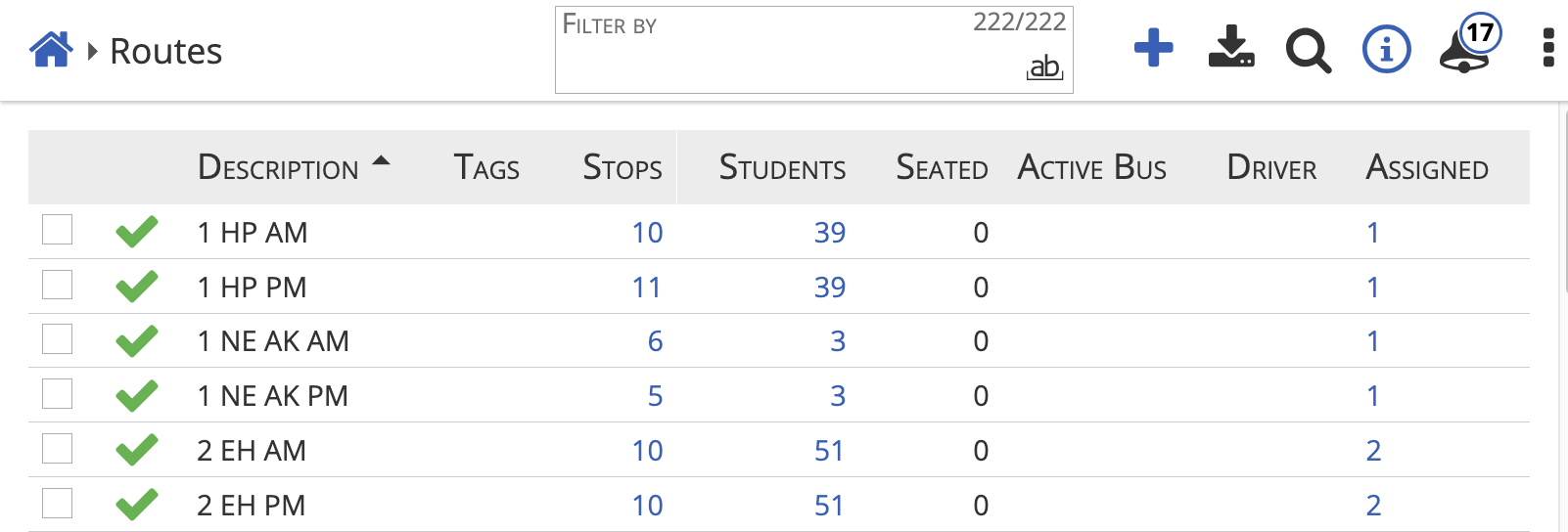The width and height of the screenshot is (1568, 532).
Task: Click the Filter By input field
Action: coord(783,59)
